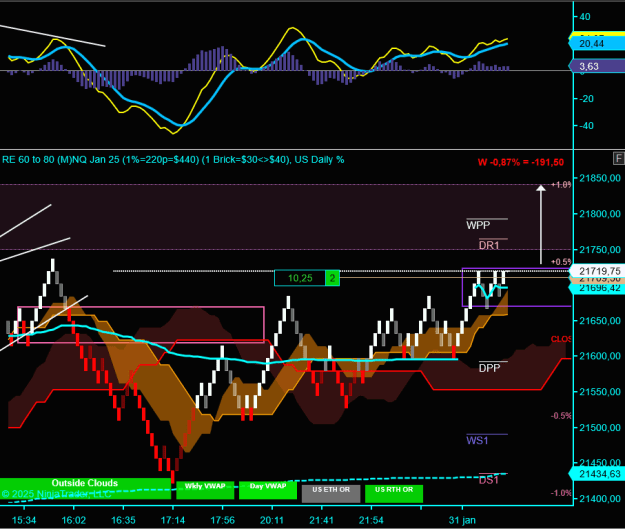Viewport: 625px width, 529px height.
Task: Click the 21800,00 price axis label
Action: [x=600, y=214]
